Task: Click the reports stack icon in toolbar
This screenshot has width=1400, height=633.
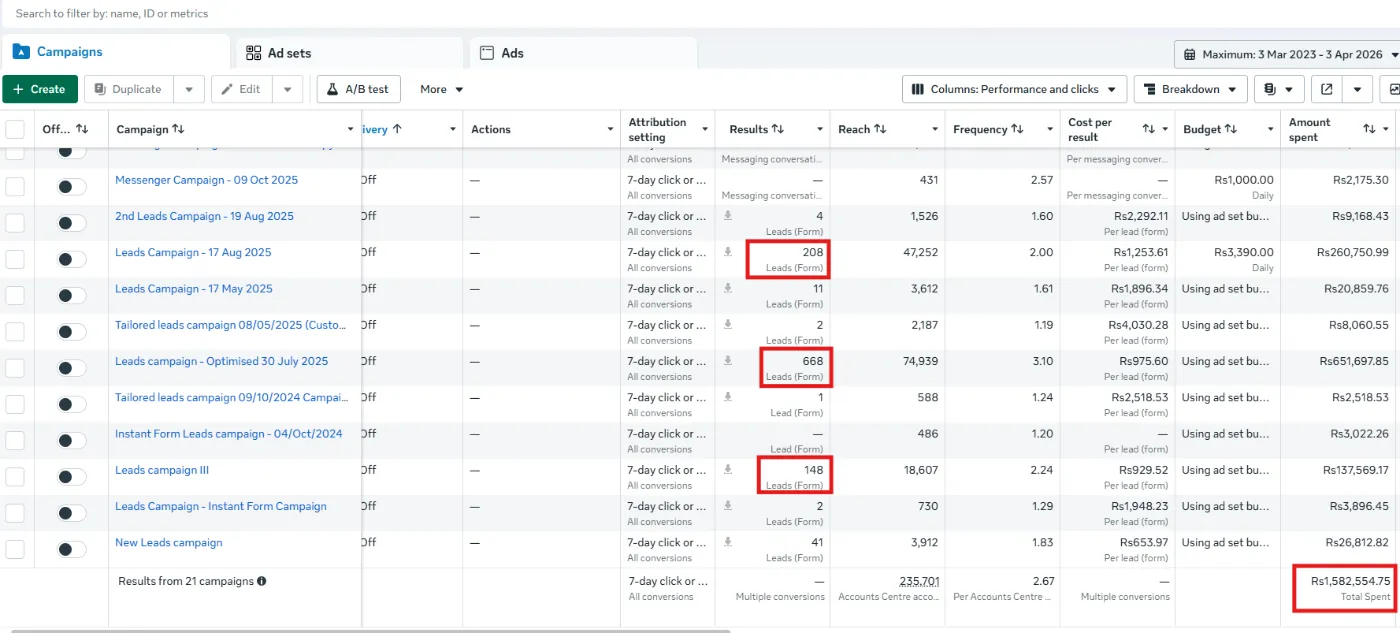Action: [x=1270, y=89]
